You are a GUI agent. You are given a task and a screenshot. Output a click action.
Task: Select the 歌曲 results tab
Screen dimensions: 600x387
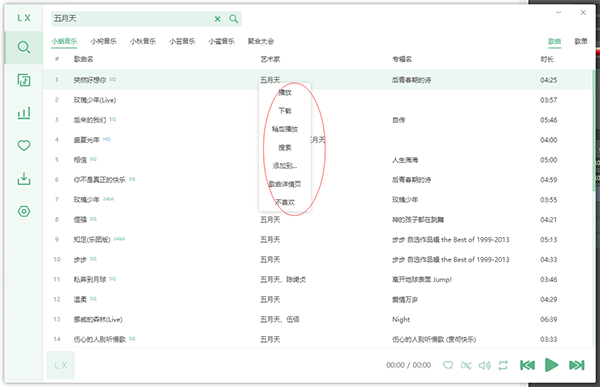554,41
